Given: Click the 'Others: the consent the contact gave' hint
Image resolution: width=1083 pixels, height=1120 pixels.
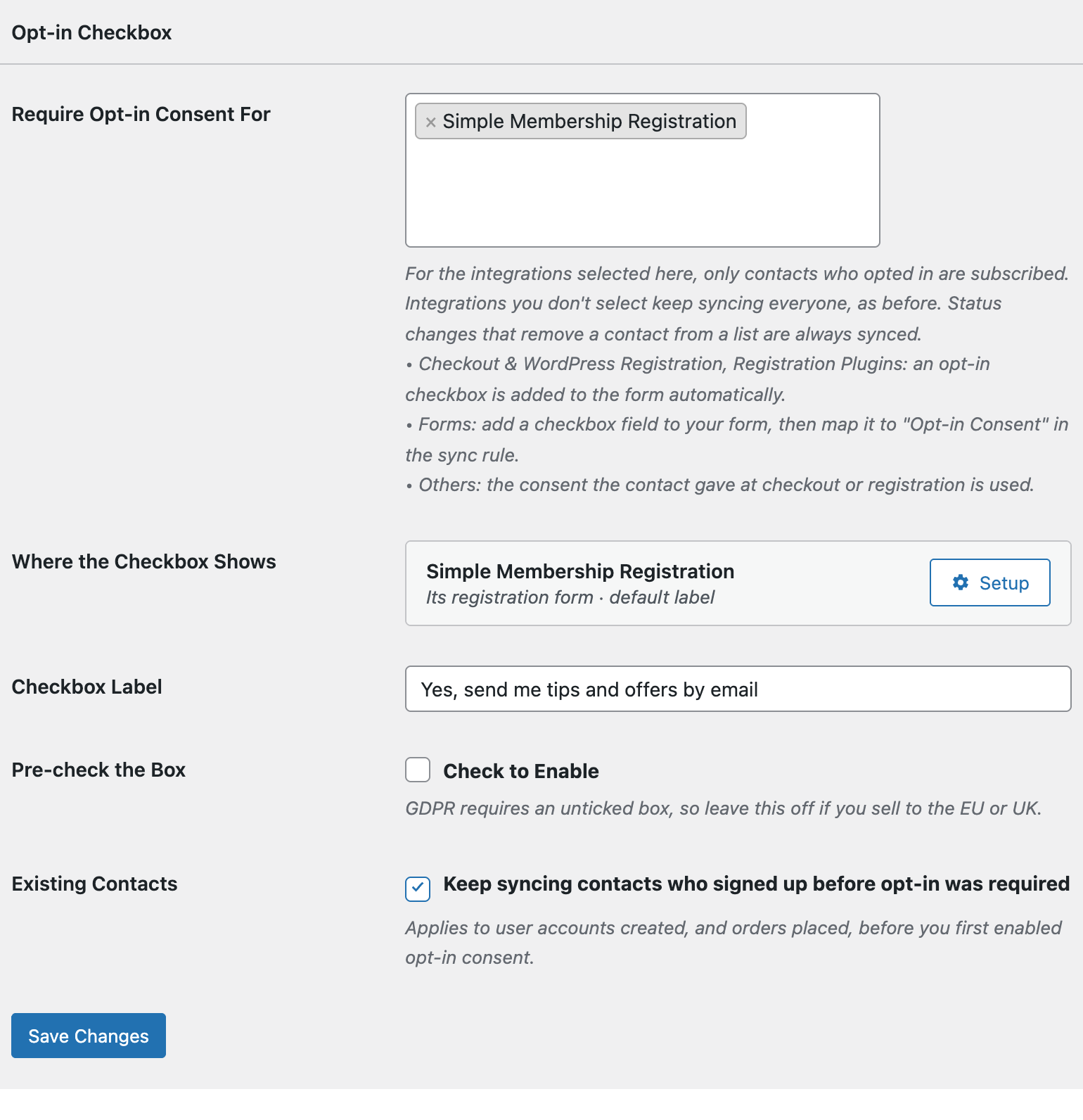Looking at the screenshot, I should tap(720, 485).
